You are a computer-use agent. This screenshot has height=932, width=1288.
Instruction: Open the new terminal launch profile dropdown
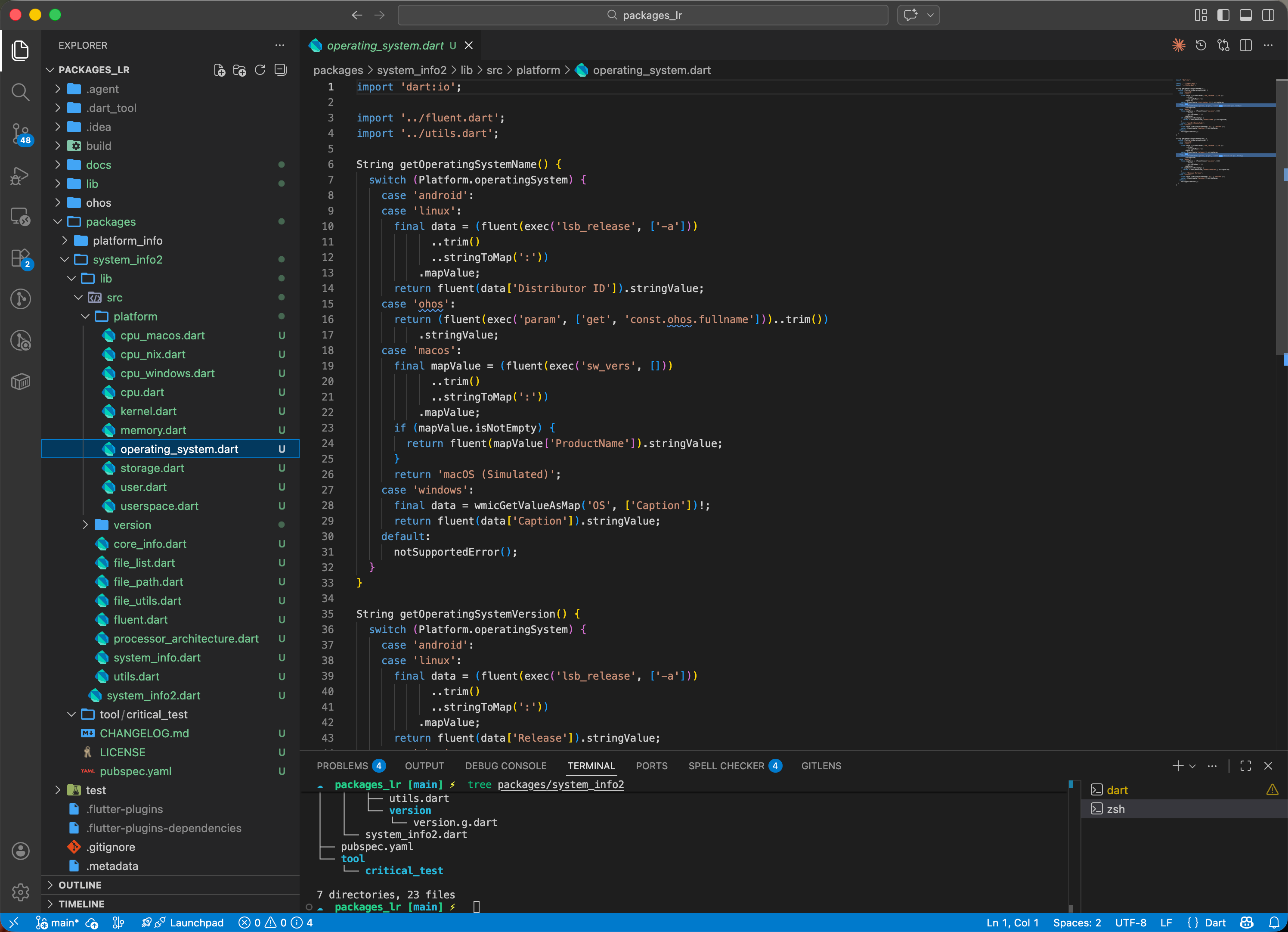[x=1192, y=765]
